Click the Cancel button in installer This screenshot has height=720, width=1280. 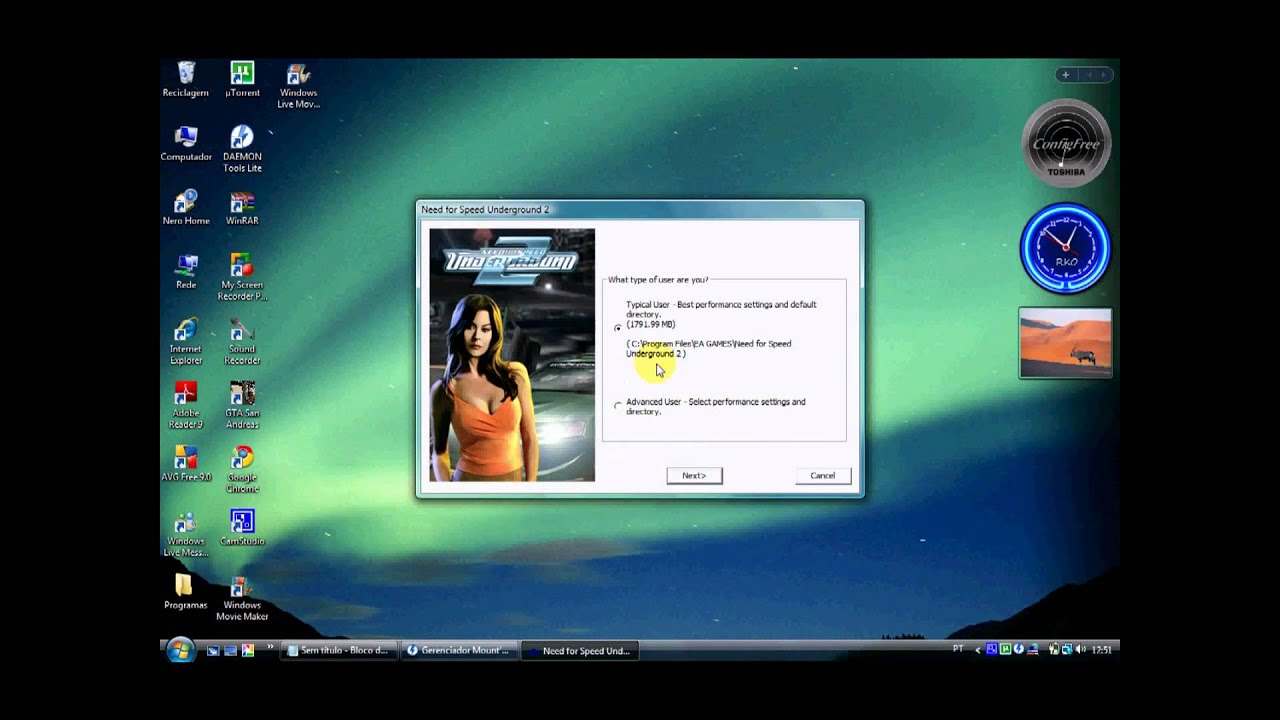[x=822, y=475]
